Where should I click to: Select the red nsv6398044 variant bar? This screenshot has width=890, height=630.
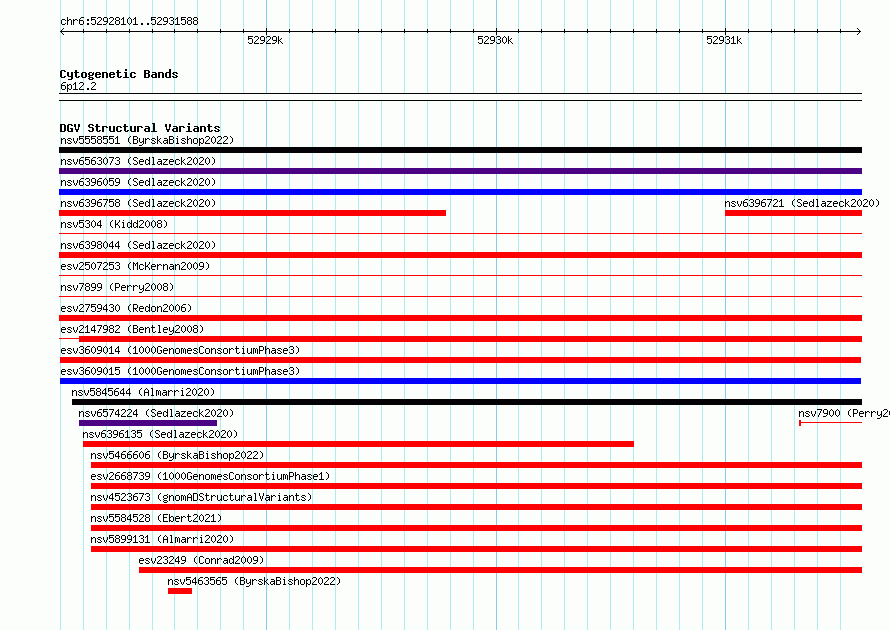click(x=460, y=255)
